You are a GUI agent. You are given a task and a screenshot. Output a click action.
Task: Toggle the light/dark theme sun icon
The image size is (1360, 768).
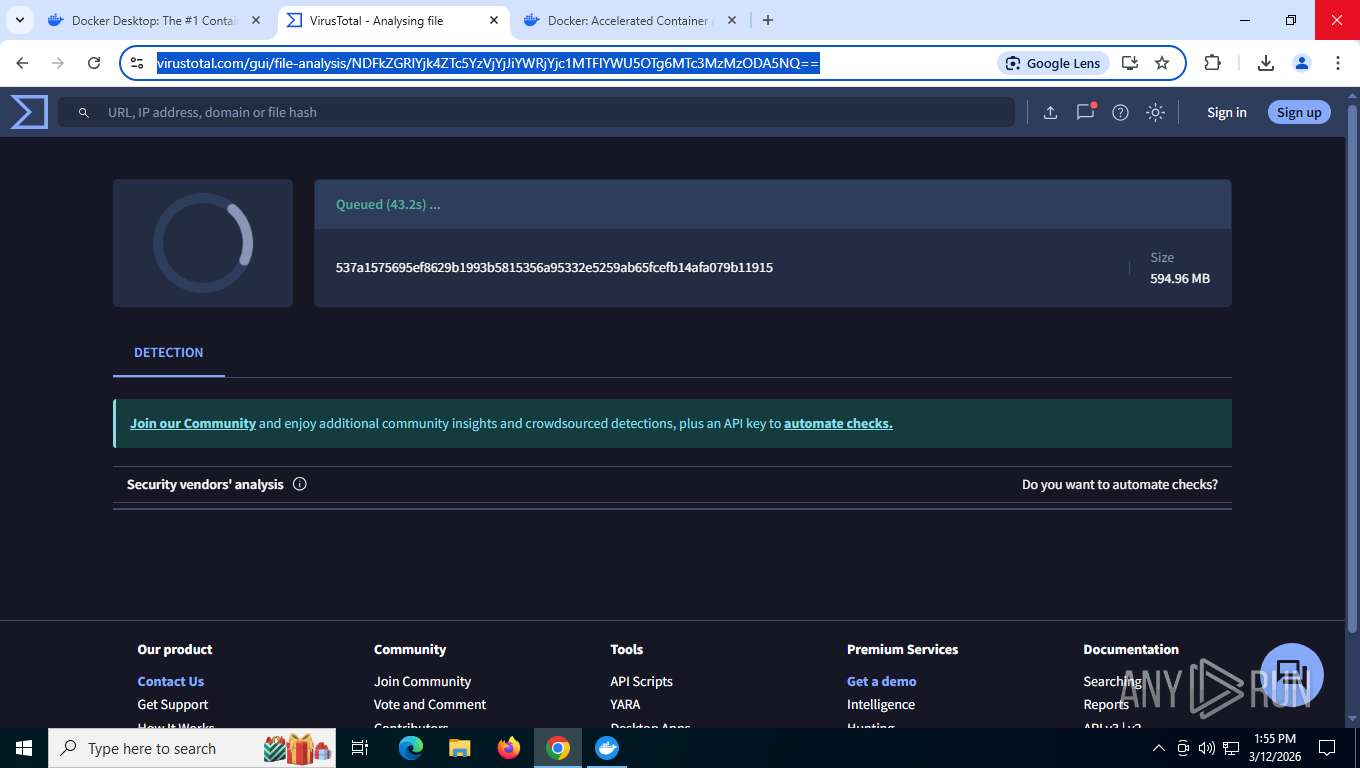coord(1155,112)
